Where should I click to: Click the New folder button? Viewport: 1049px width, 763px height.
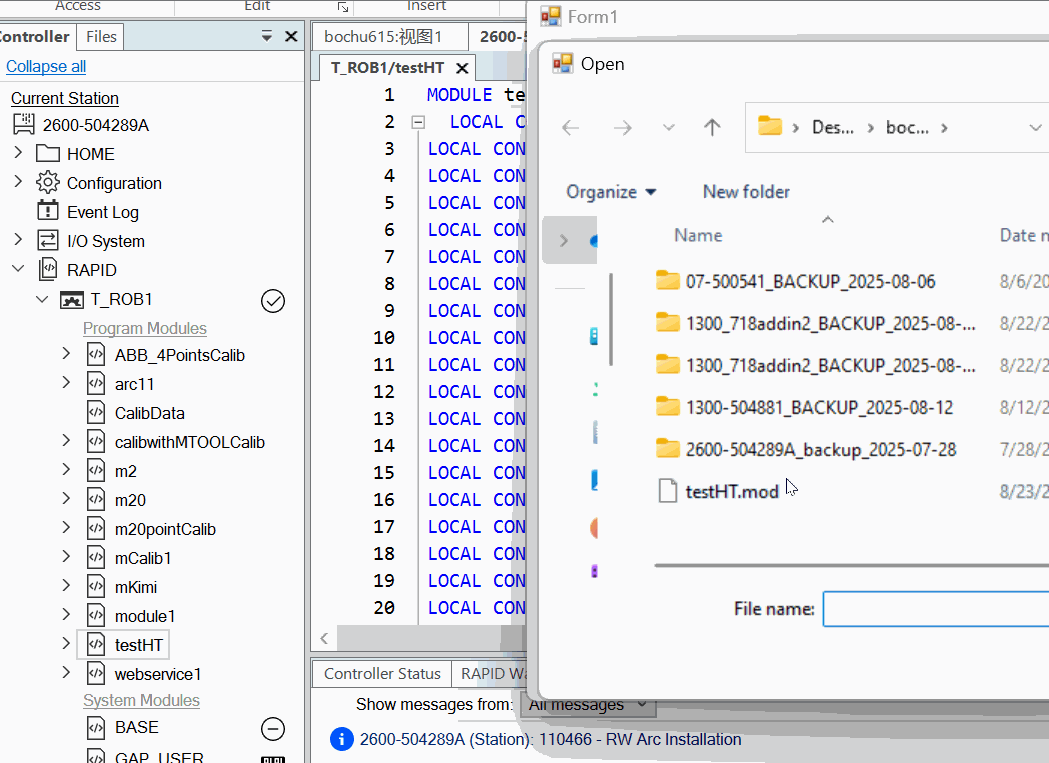click(x=746, y=192)
